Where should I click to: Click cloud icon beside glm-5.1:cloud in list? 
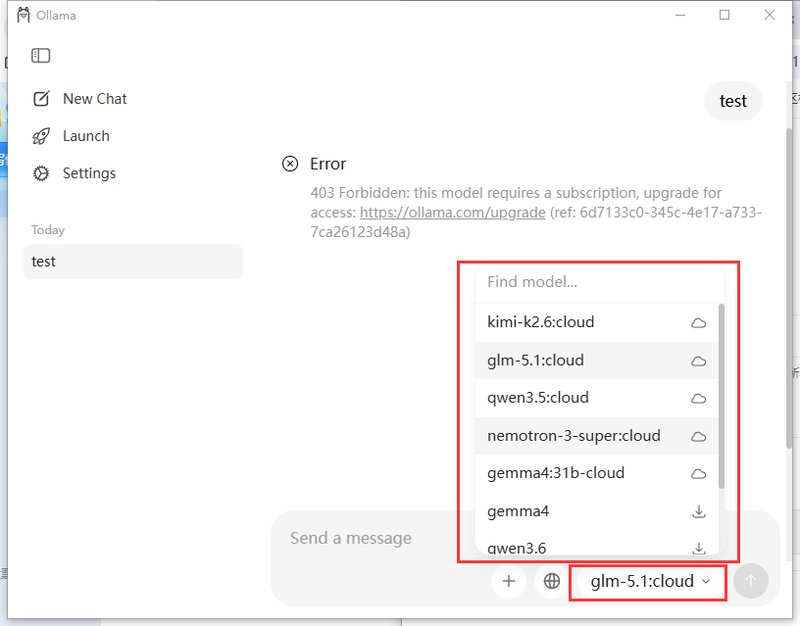click(698, 361)
